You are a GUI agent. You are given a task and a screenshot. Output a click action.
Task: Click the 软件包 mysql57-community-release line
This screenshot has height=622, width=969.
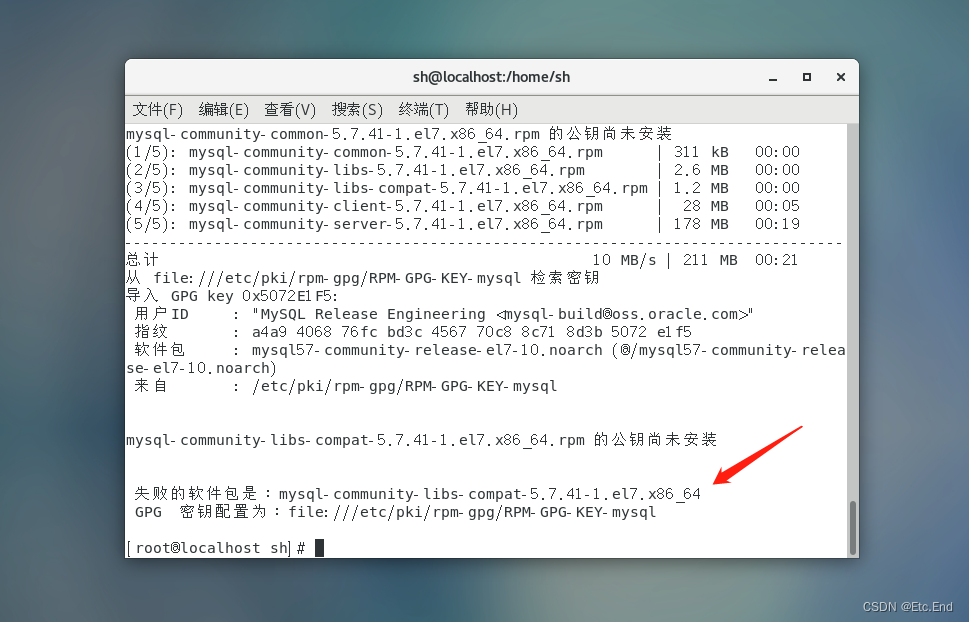[x=489, y=350]
